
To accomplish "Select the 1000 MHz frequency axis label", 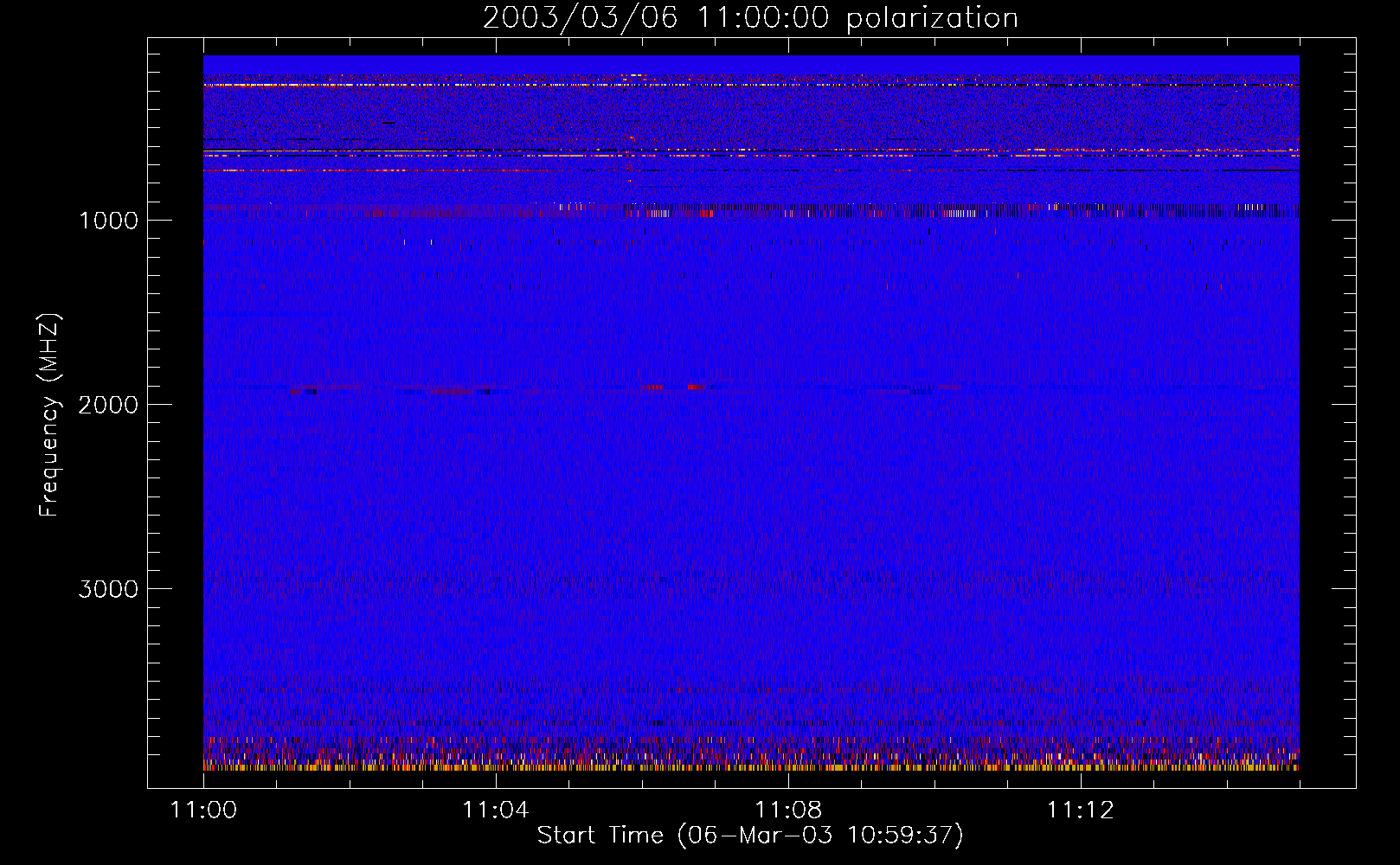I will coord(108,221).
